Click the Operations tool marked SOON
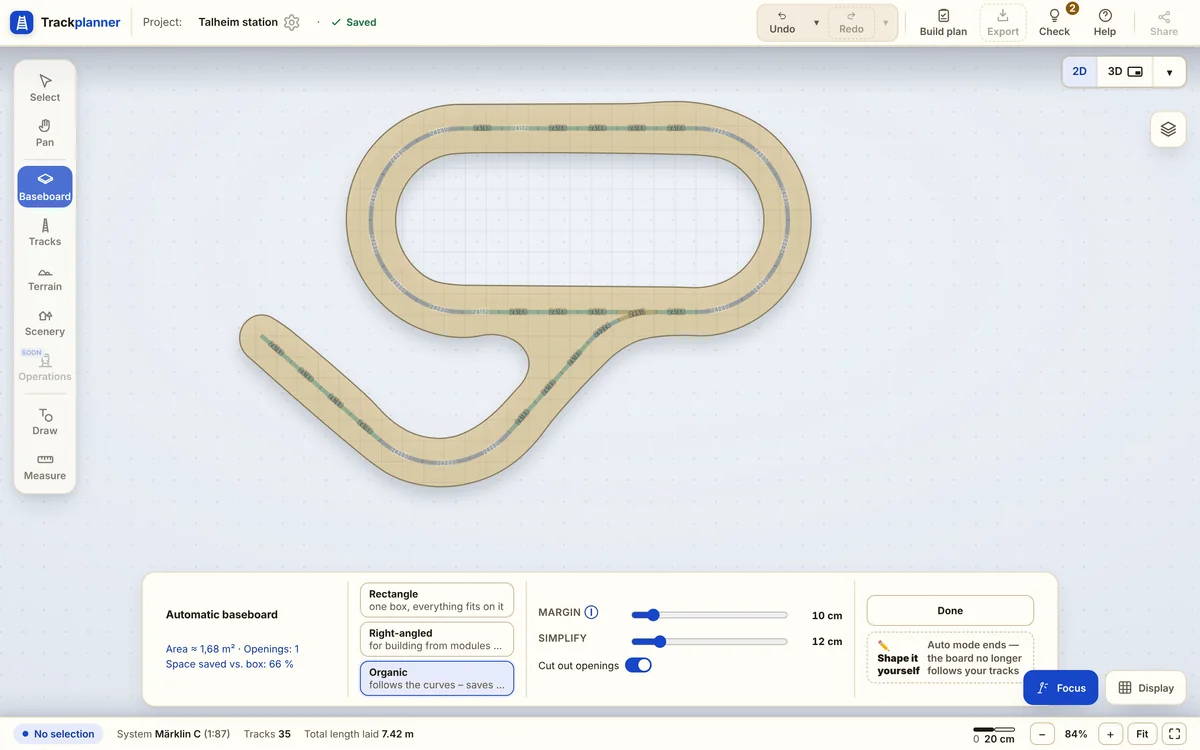The image size is (1200, 750). click(45, 367)
